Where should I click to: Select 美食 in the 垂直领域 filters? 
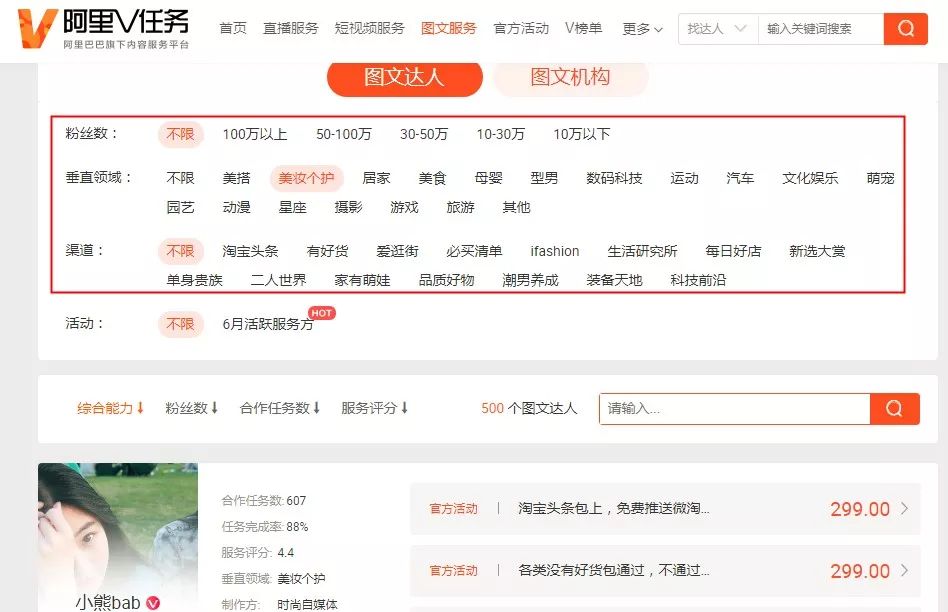tap(432, 177)
